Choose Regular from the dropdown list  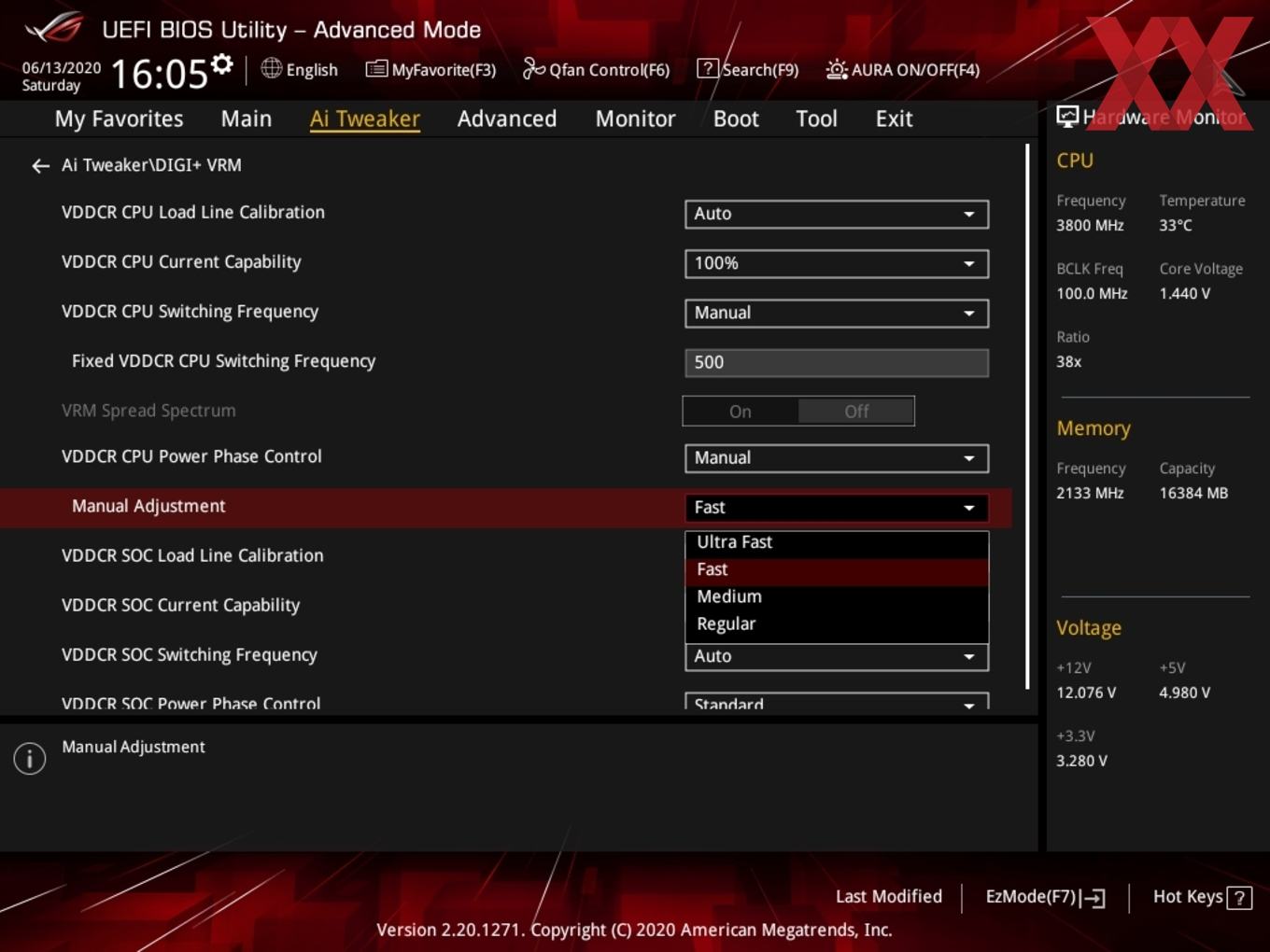[837, 623]
